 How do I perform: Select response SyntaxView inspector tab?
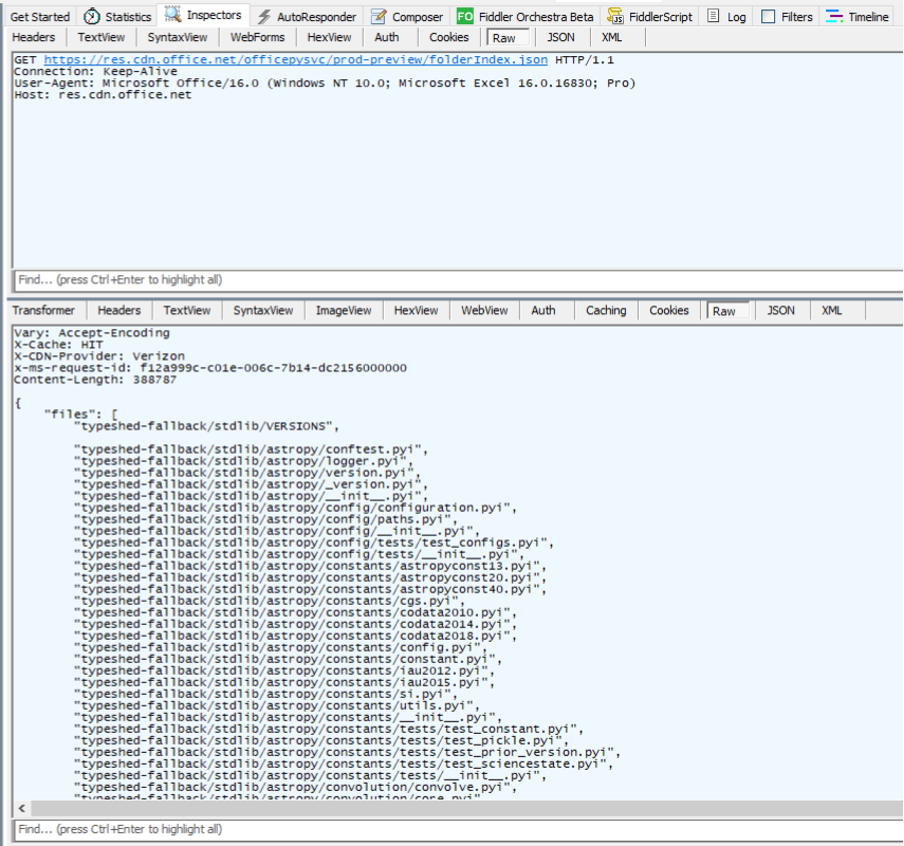263,310
